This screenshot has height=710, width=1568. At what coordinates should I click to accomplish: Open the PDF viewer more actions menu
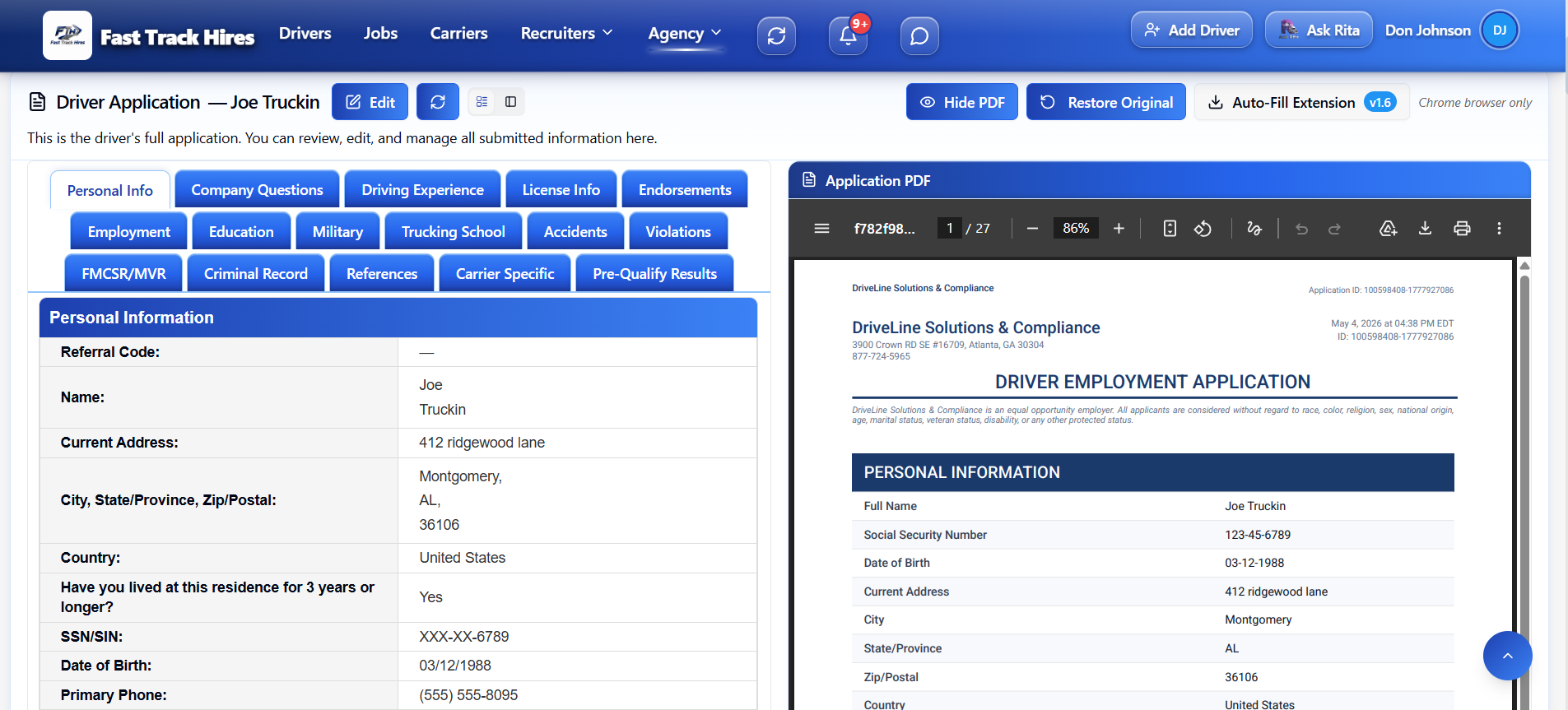1499,228
